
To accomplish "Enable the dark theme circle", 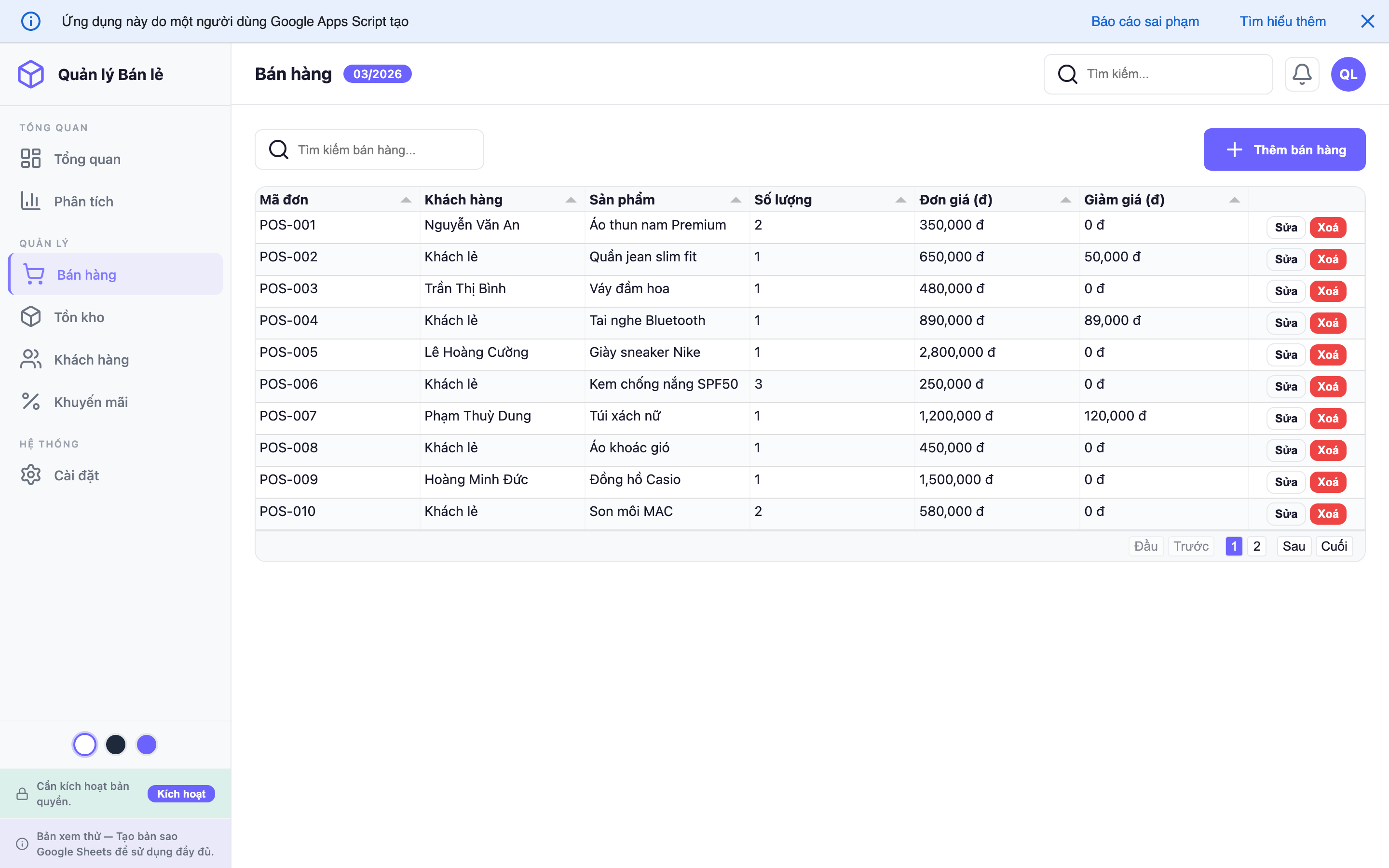I will pyautogui.click(x=116, y=744).
